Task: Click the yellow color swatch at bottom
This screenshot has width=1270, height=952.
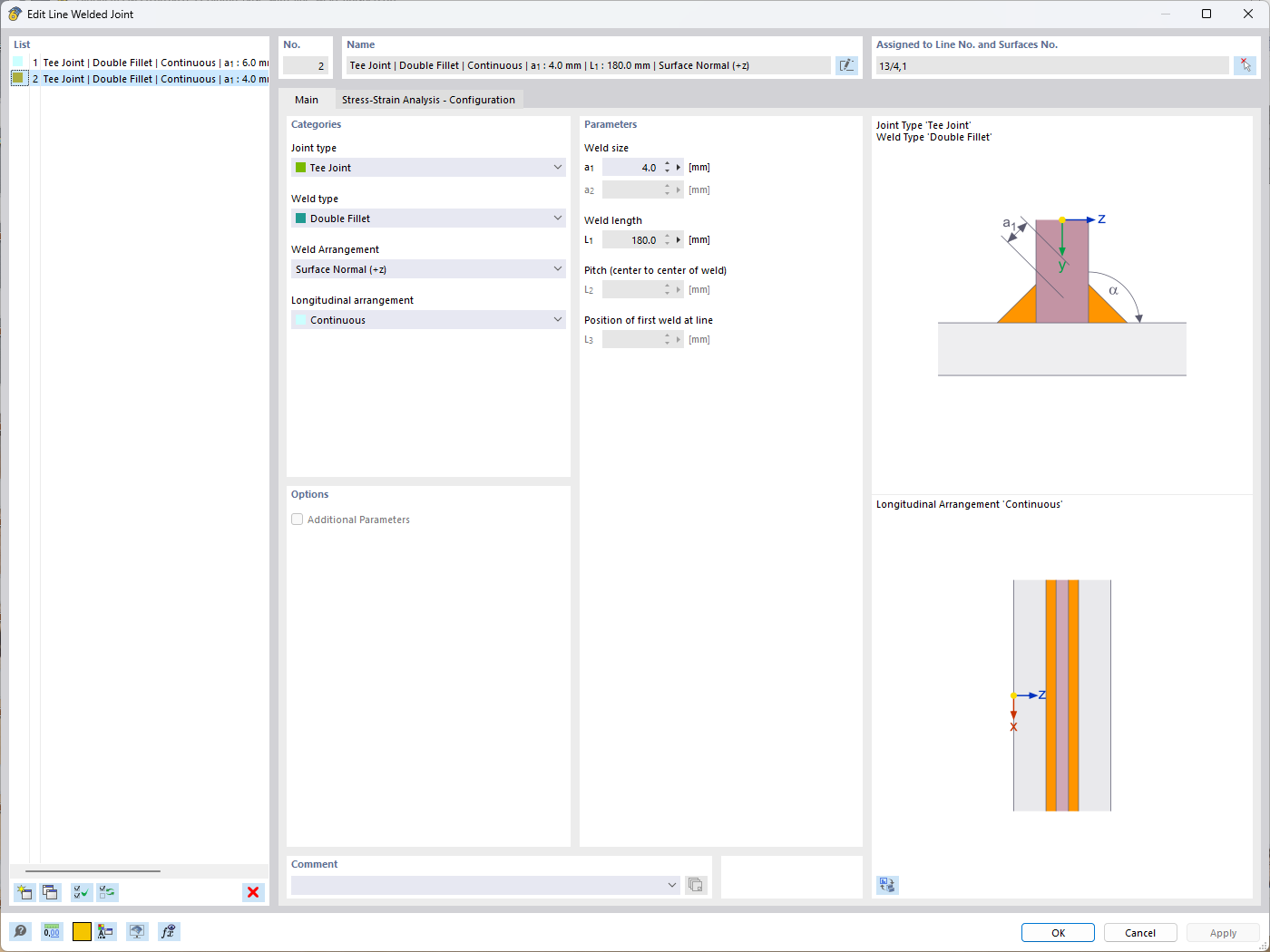Action: click(82, 931)
